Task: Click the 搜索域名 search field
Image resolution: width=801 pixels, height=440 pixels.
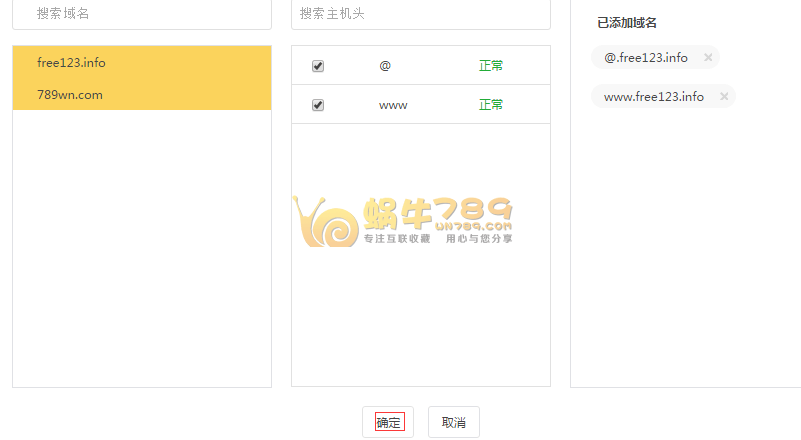Action: pos(142,14)
